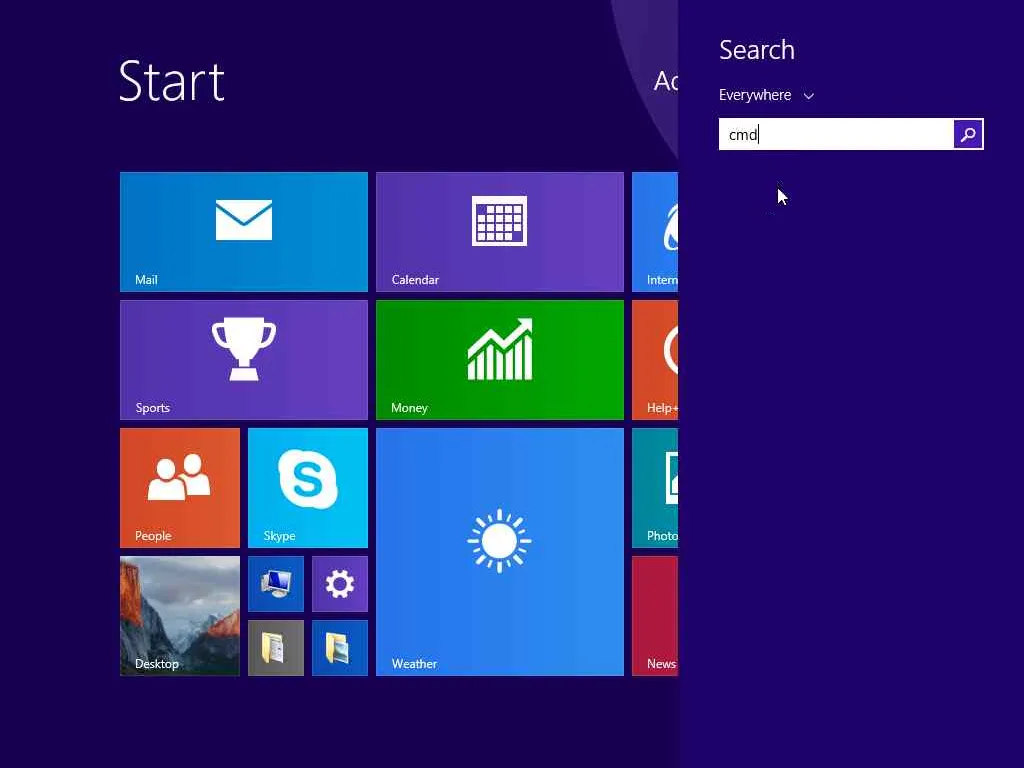Screen dimensions: 1024x768
Task: Open the Money tile
Action: pyautogui.click(x=500, y=360)
